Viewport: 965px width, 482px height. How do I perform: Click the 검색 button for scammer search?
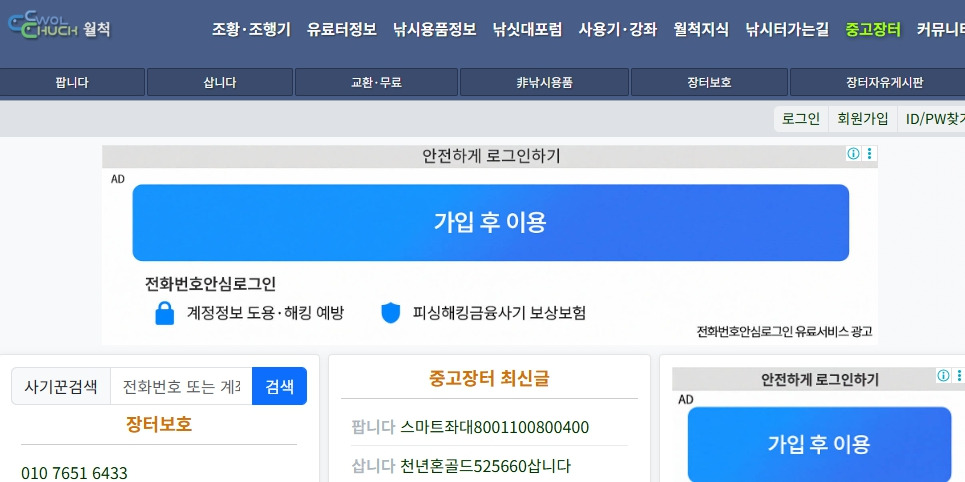point(279,386)
